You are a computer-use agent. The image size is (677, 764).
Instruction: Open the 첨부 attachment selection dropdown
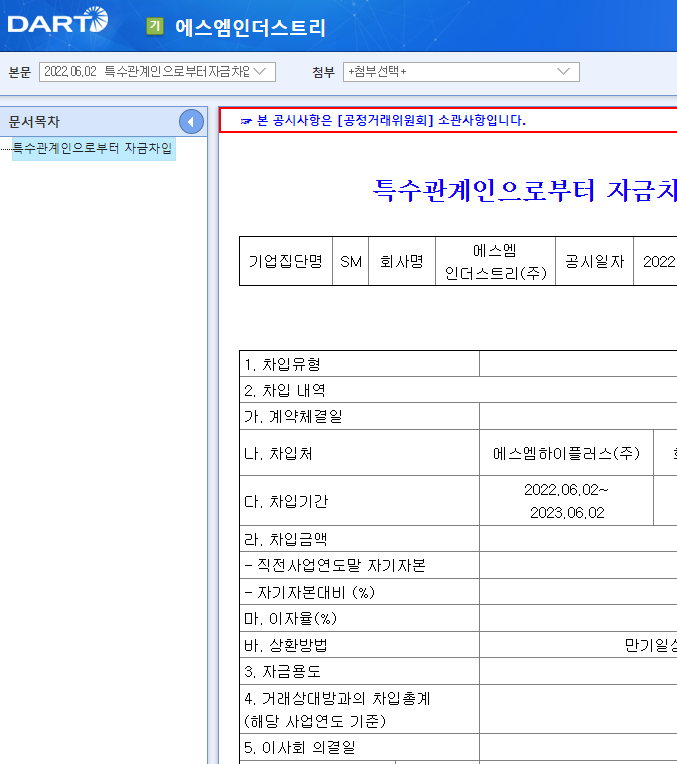click(461, 72)
